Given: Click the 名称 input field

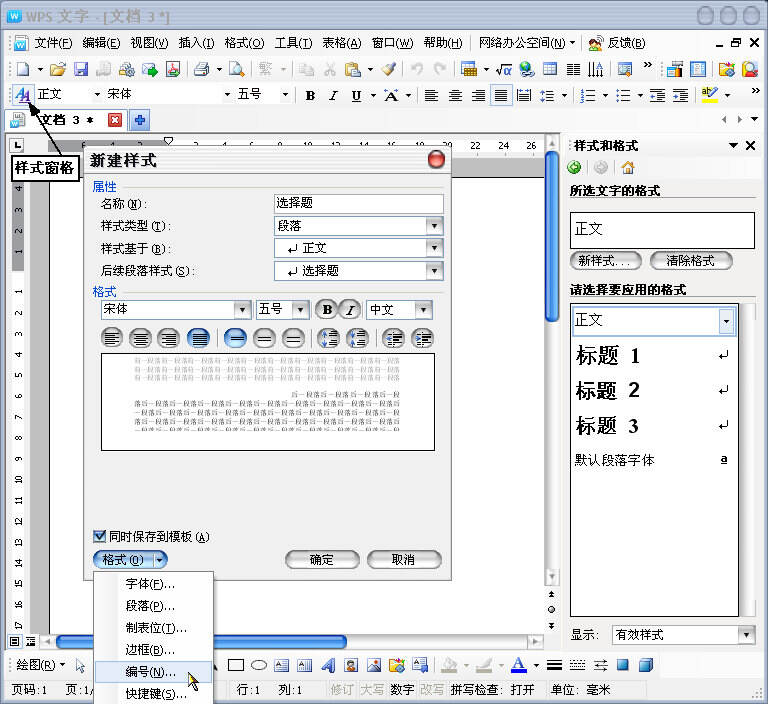Looking at the screenshot, I should [x=359, y=203].
